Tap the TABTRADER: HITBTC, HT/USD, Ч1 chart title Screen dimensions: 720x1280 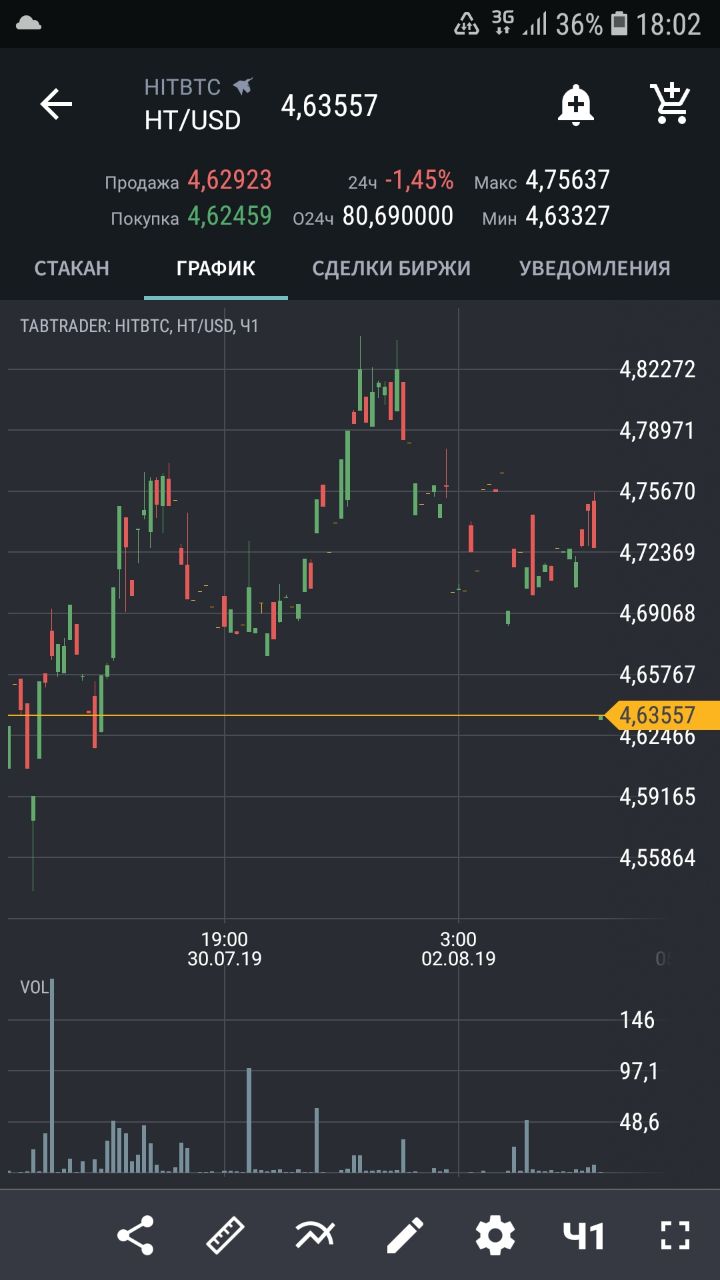coord(139,325)
